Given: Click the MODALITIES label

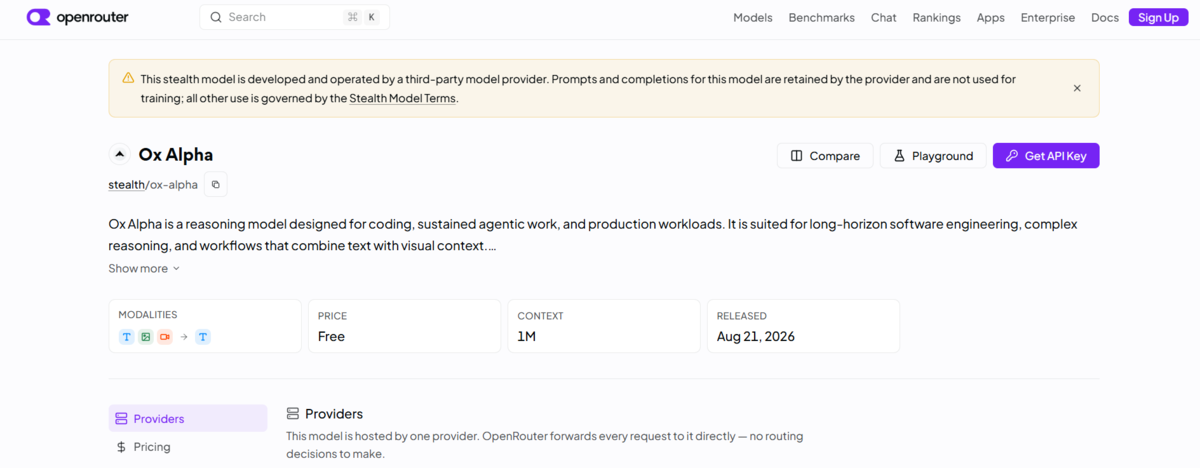Looking at the screenshot, I should pyautogui.click(x=147, y=314).
